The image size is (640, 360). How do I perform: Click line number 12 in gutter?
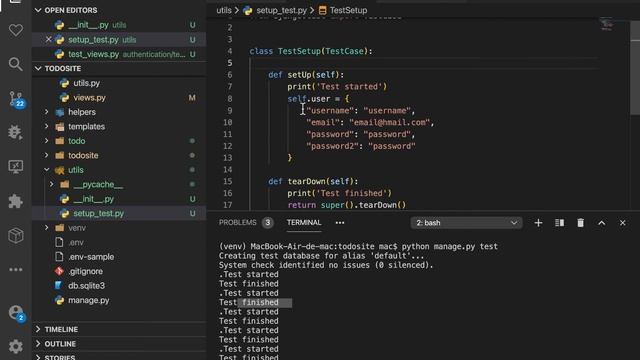[228, 146]
